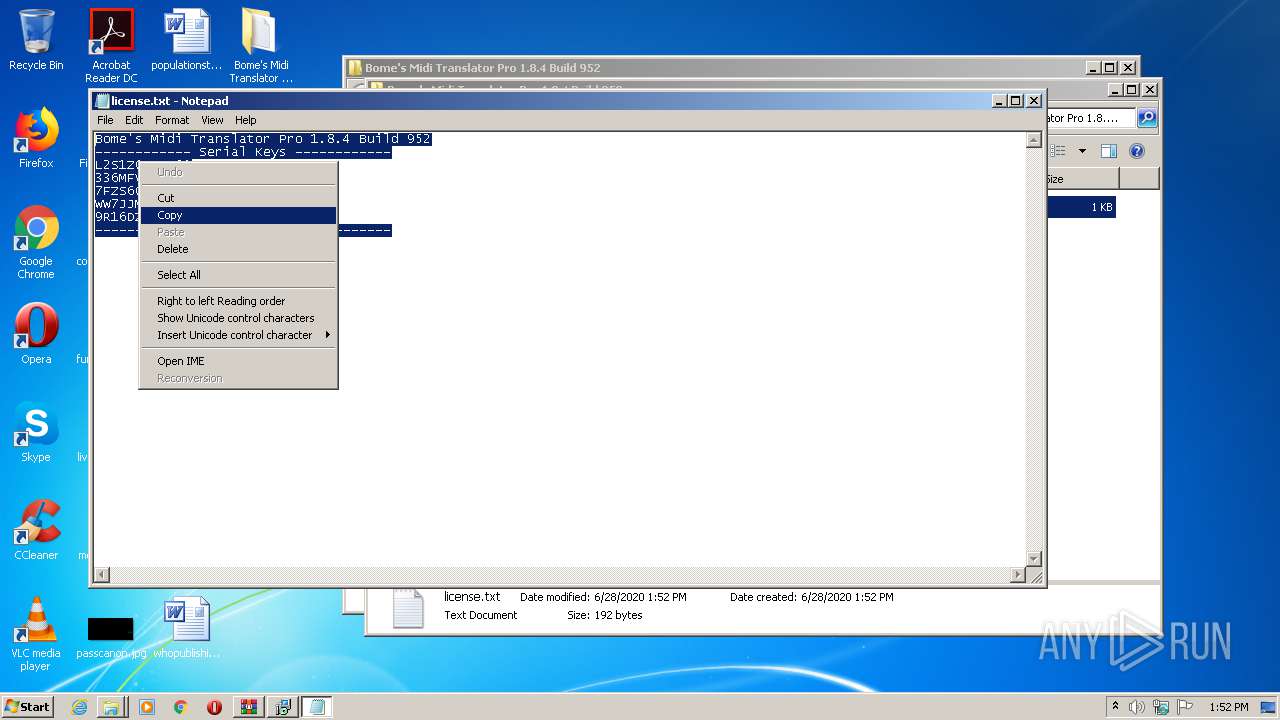1280x720 pixels.
Task: Select the 1 KB file row in Explorer
Action: 1081,207
